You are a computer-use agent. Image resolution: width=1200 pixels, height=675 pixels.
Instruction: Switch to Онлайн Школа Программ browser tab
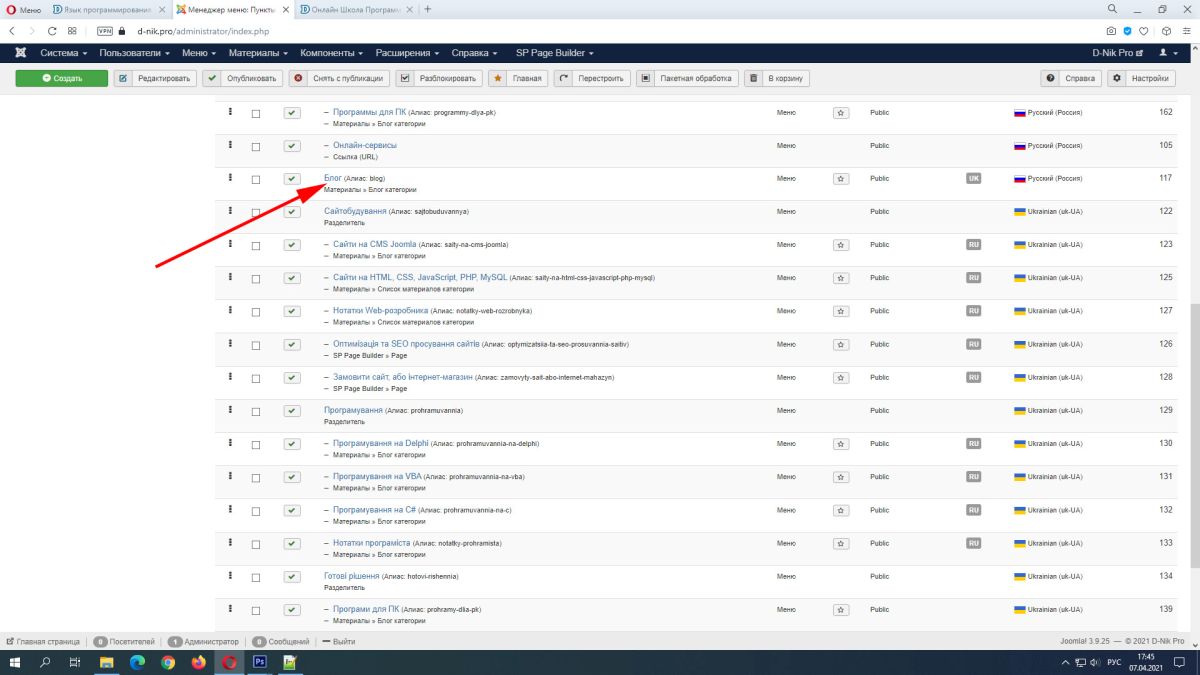(x=356, y=9)
